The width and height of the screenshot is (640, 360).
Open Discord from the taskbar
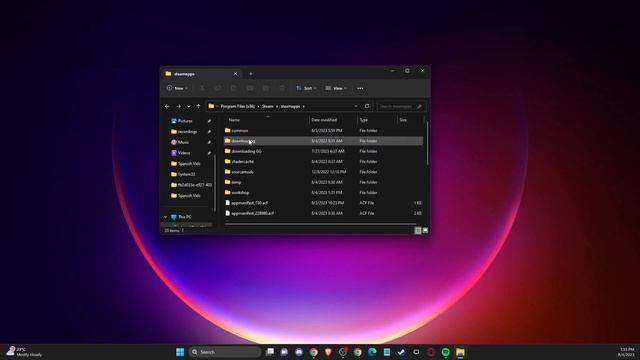pos(299,352)
